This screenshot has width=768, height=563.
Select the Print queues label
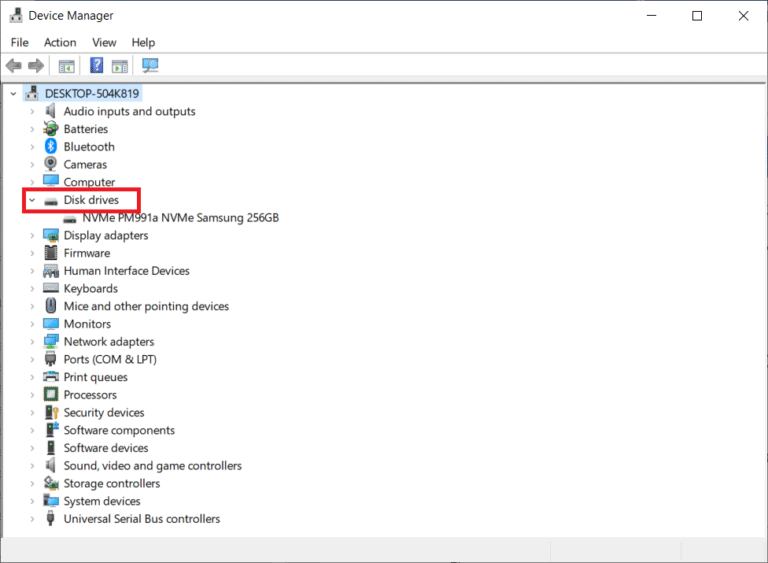96,377
